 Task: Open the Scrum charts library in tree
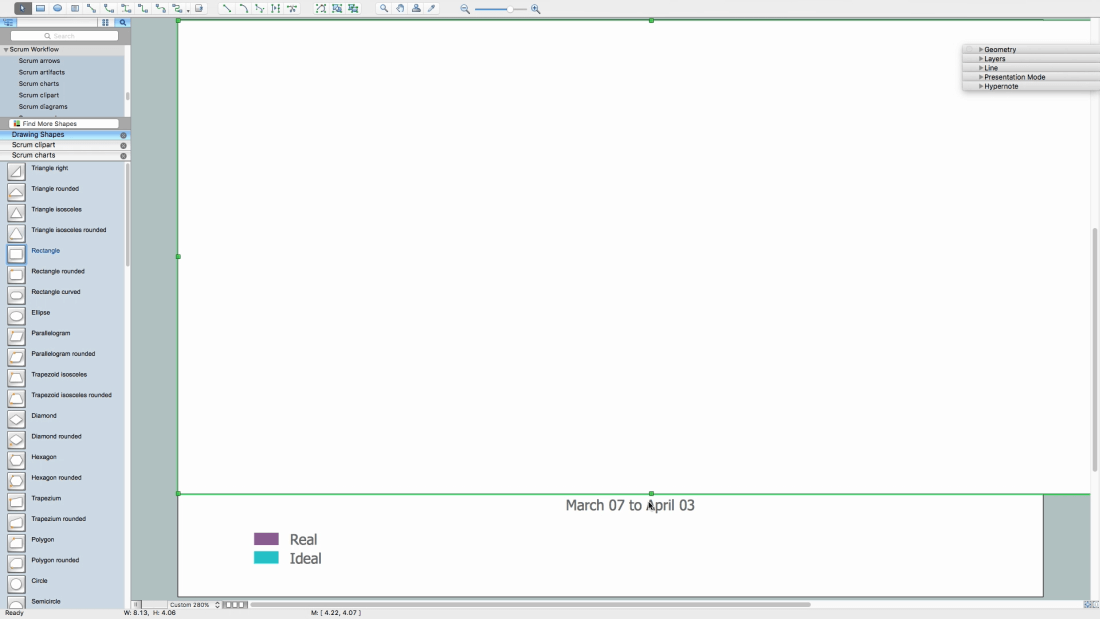39,84
